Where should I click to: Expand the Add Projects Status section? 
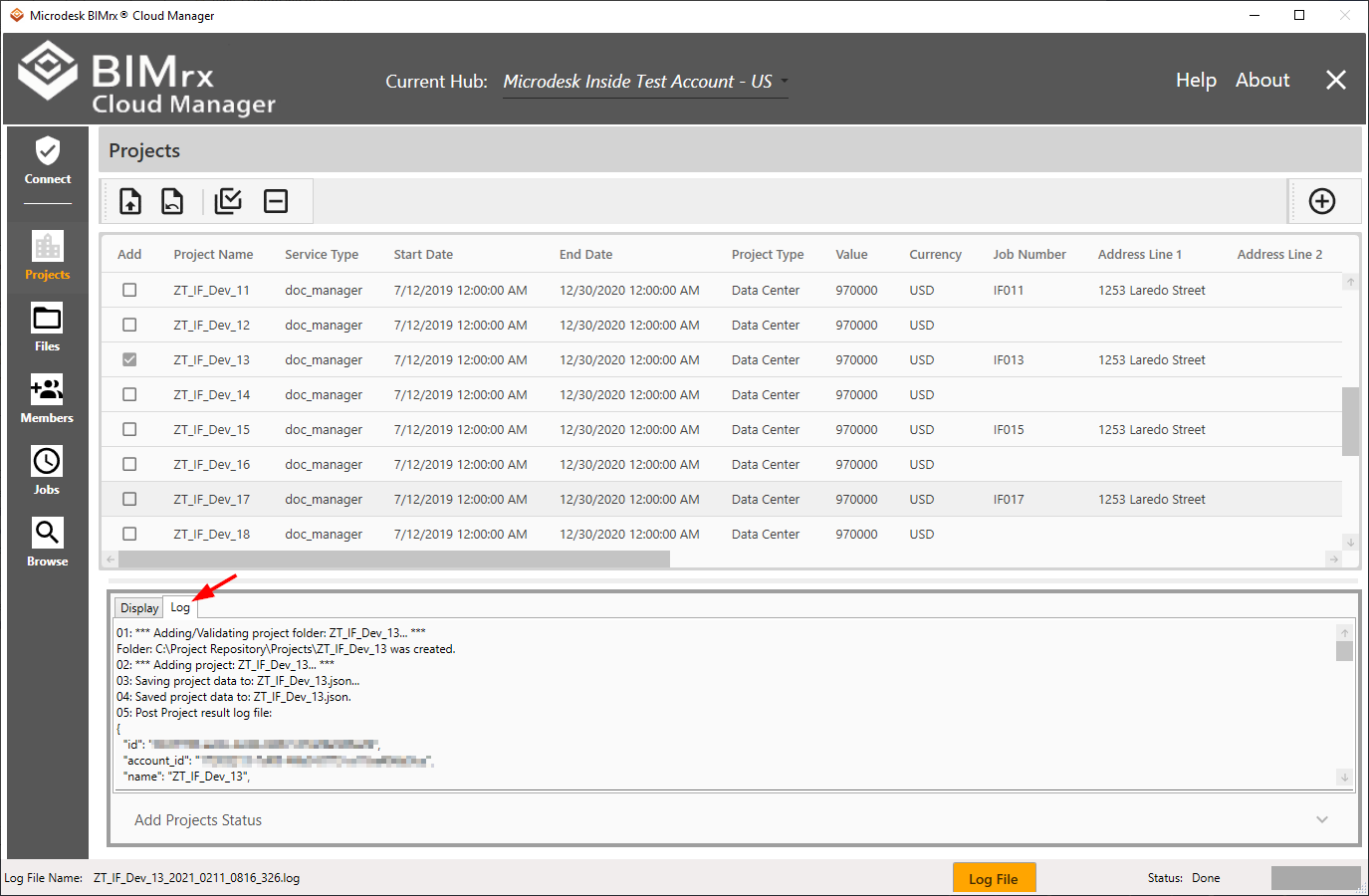click(1322, 820)
